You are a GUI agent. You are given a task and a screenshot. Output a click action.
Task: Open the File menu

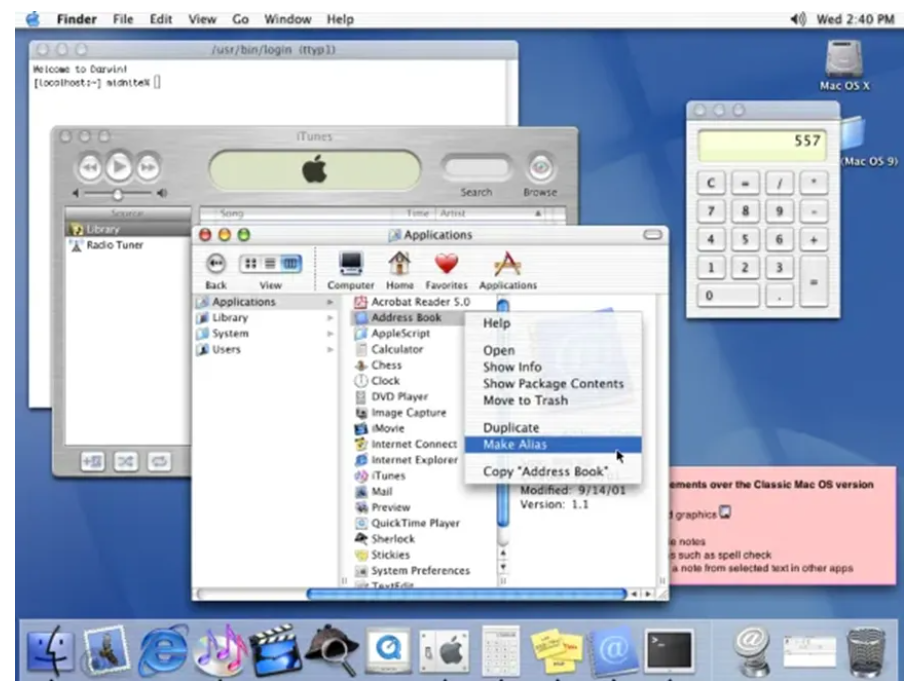[x=123, y=19]
